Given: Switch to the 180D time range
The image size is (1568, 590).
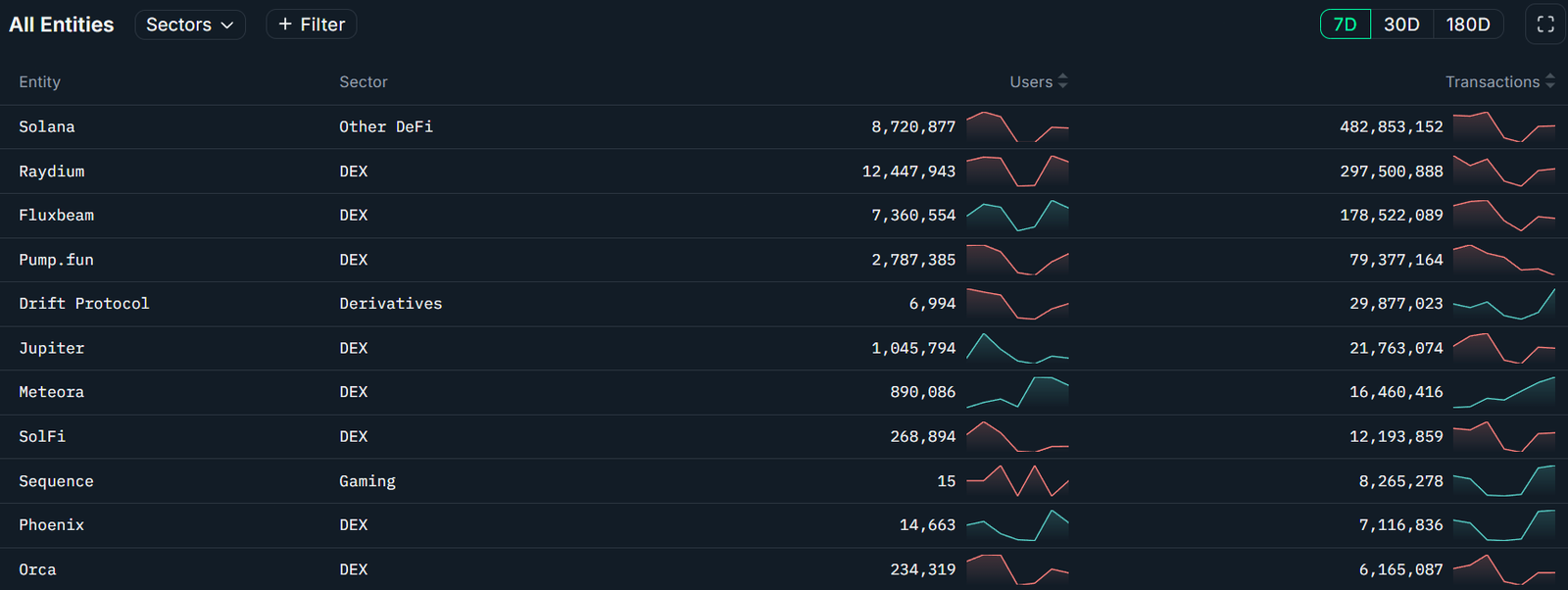Looking at the screenshot, I should tap(1467, 25).
